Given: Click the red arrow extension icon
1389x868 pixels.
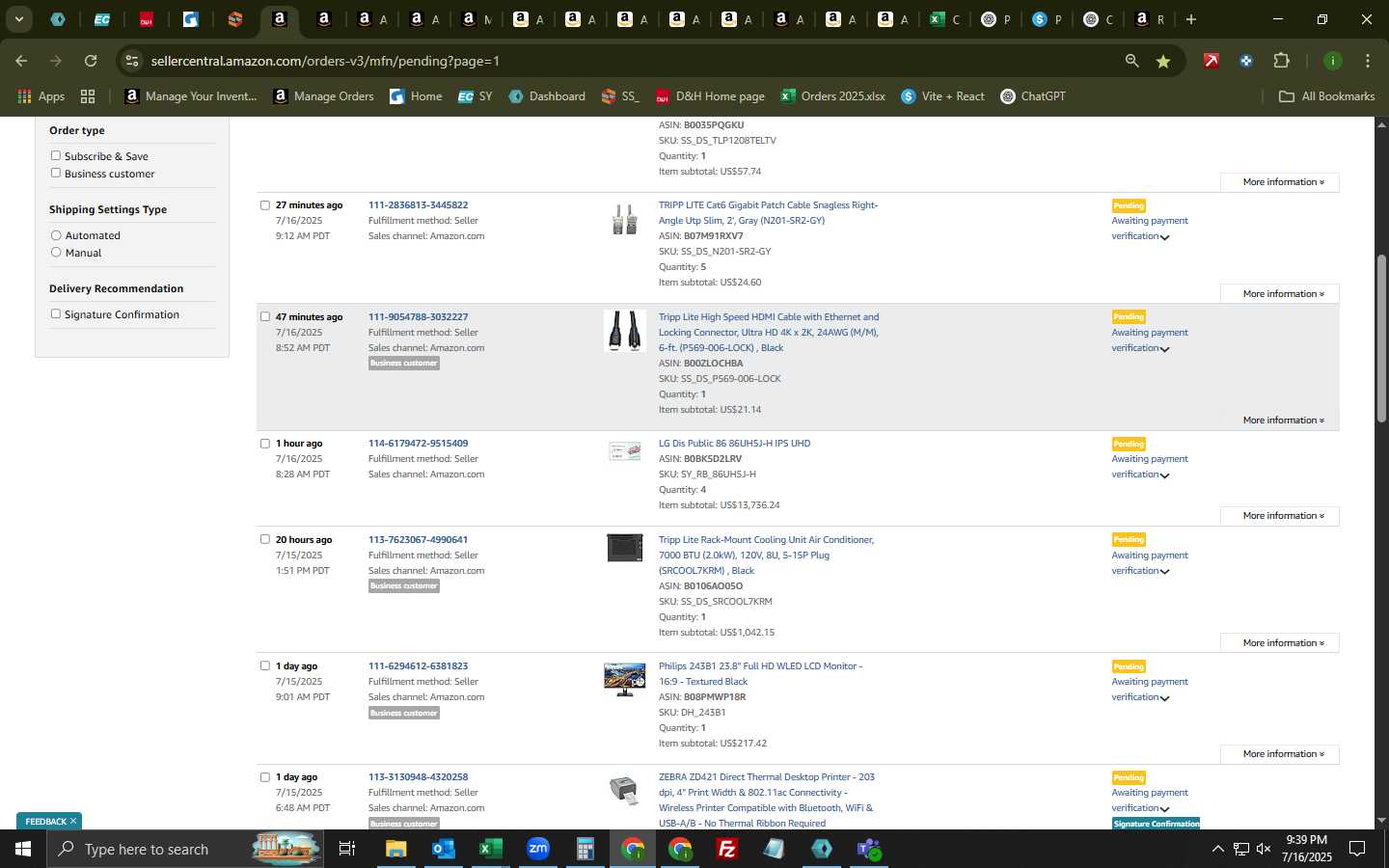Looking at the screenshot, I should point(1211,61).
